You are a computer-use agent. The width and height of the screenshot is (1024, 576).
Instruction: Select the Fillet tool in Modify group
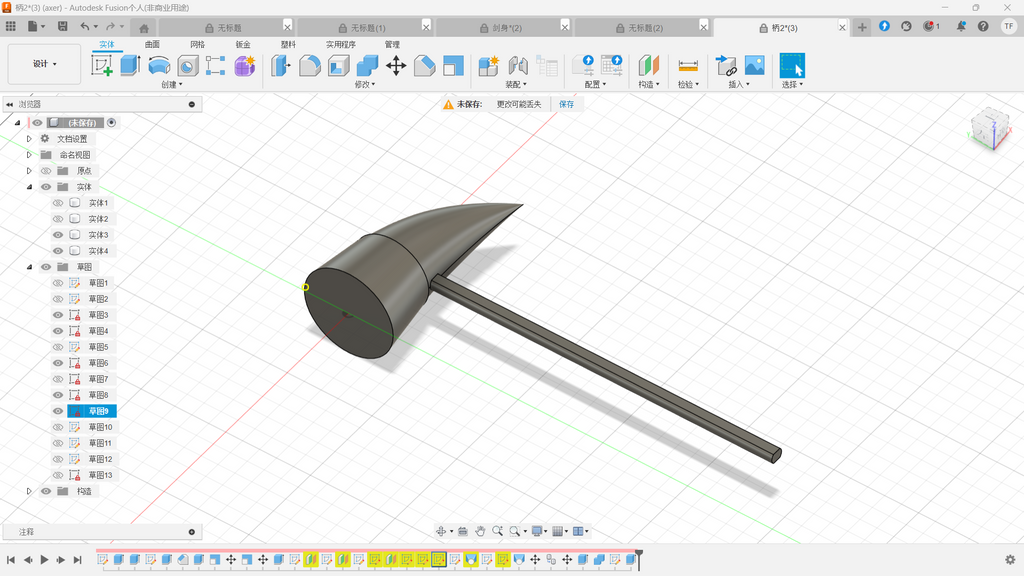(310, 66)
